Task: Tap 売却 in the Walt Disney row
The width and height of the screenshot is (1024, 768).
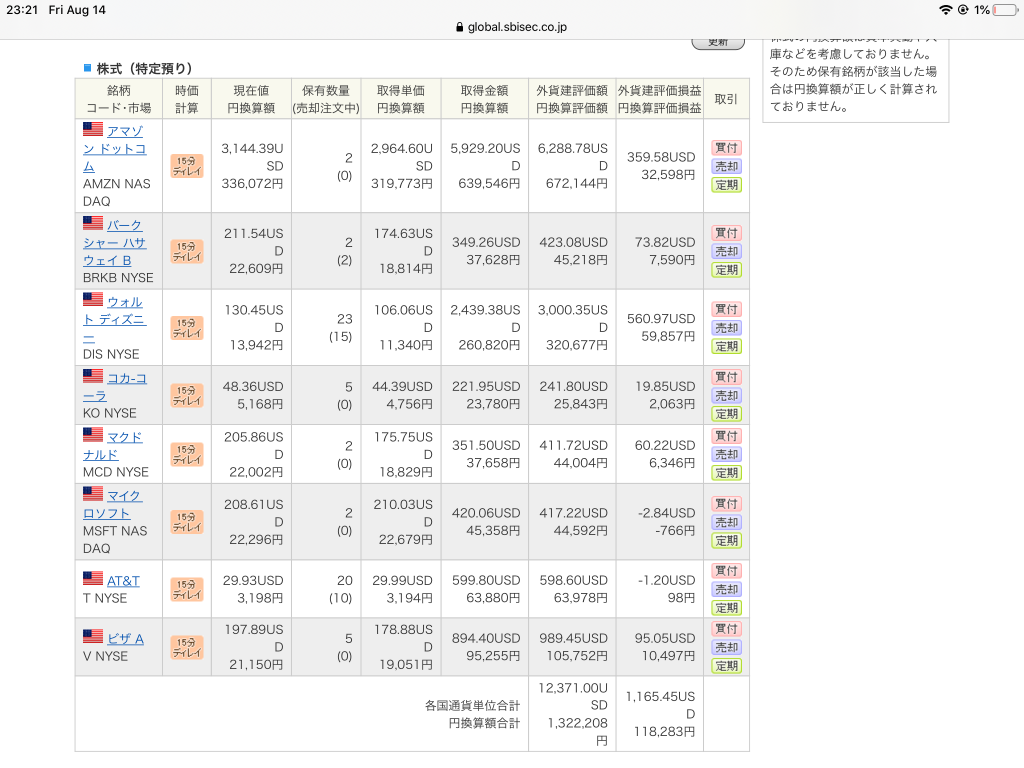Action: point(726,328)
